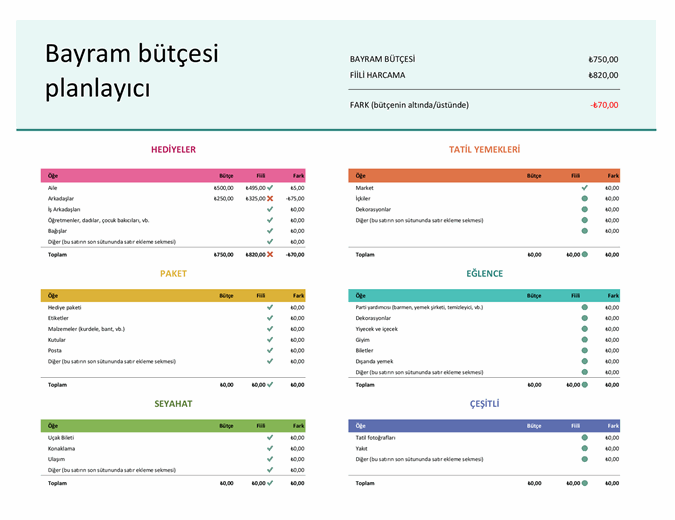Click the ₺750,00 BAYRAM BÜTÇESİ value

pos(603,59)
